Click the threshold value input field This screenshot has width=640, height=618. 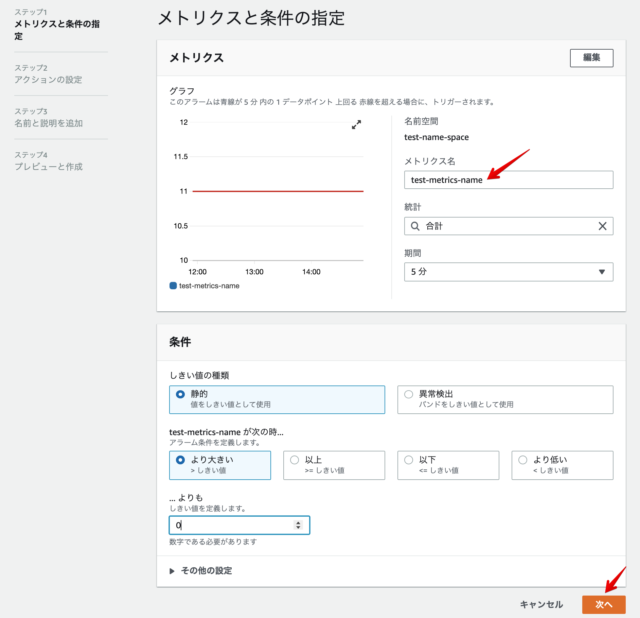click(x=239, y=525)
